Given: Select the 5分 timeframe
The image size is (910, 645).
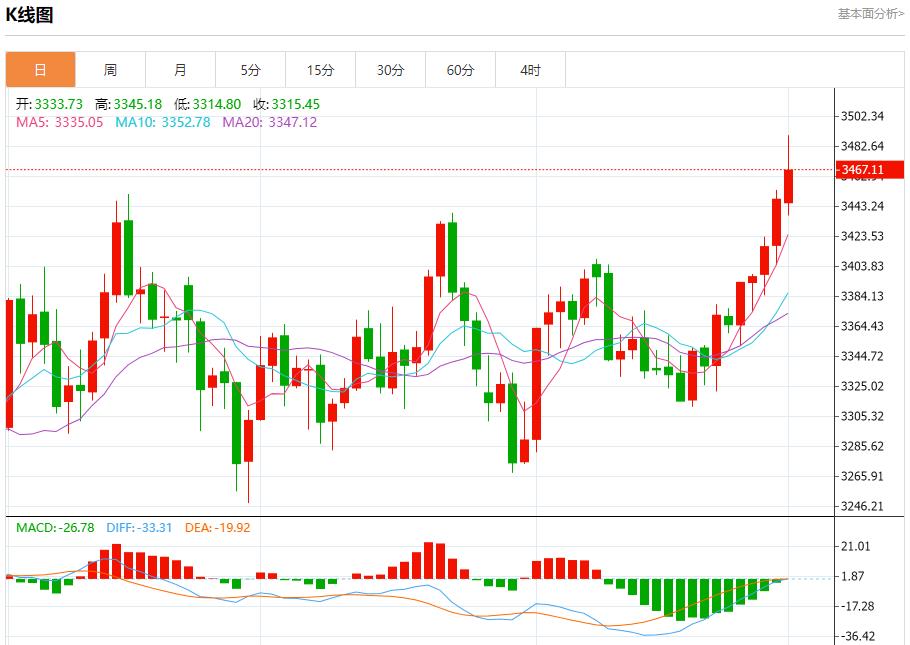Looking at the screenshot, I should pos(250,69).
